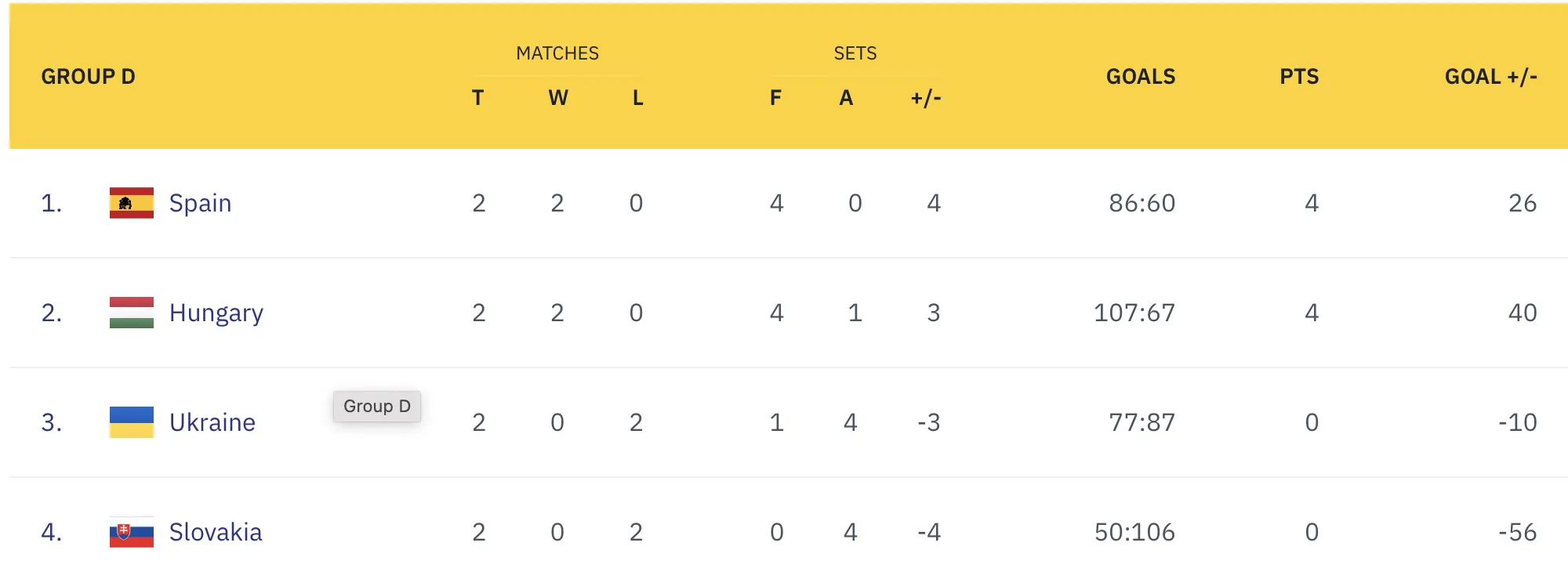This screenshot has width=1568, height=586.
Task: Click the GOALS column header
Action: tap(1140, 77)
